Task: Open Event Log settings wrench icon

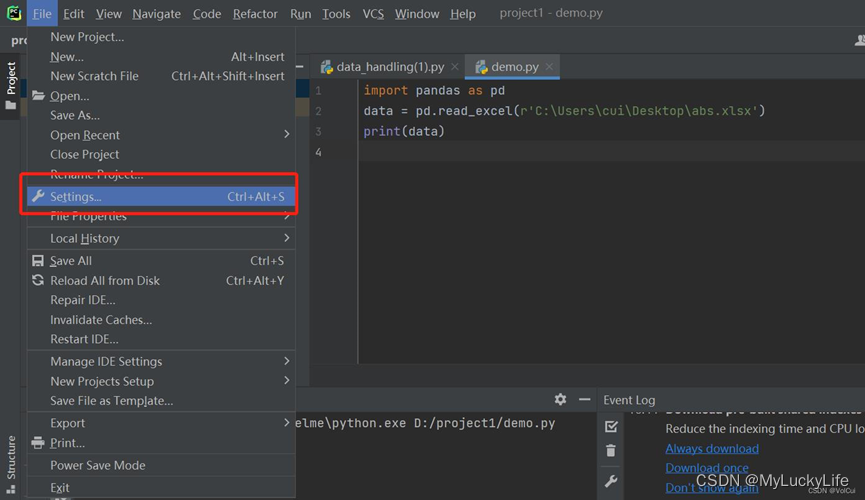Action: [x=611, y=481]
